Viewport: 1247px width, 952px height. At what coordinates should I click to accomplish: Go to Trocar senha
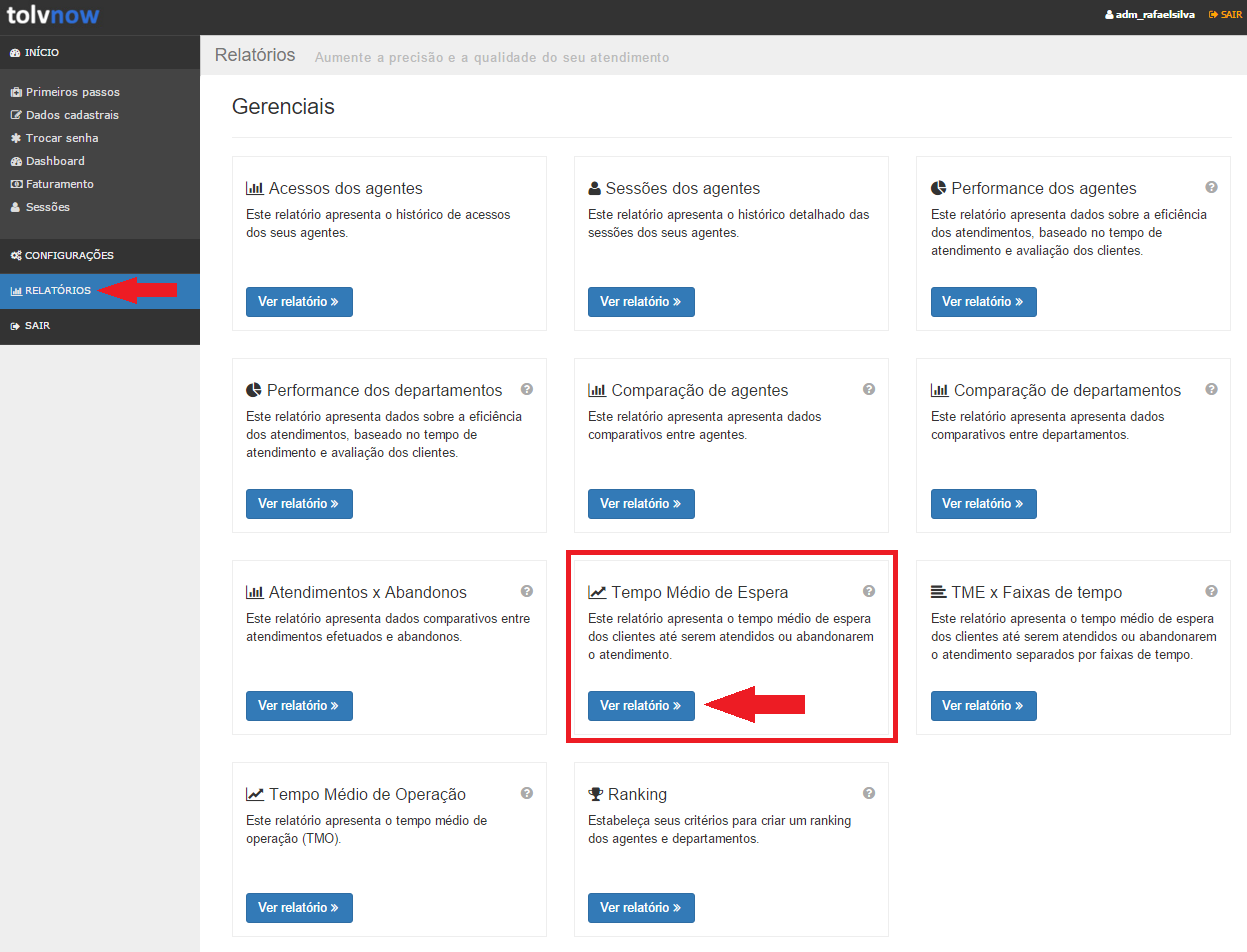point(54,138)
